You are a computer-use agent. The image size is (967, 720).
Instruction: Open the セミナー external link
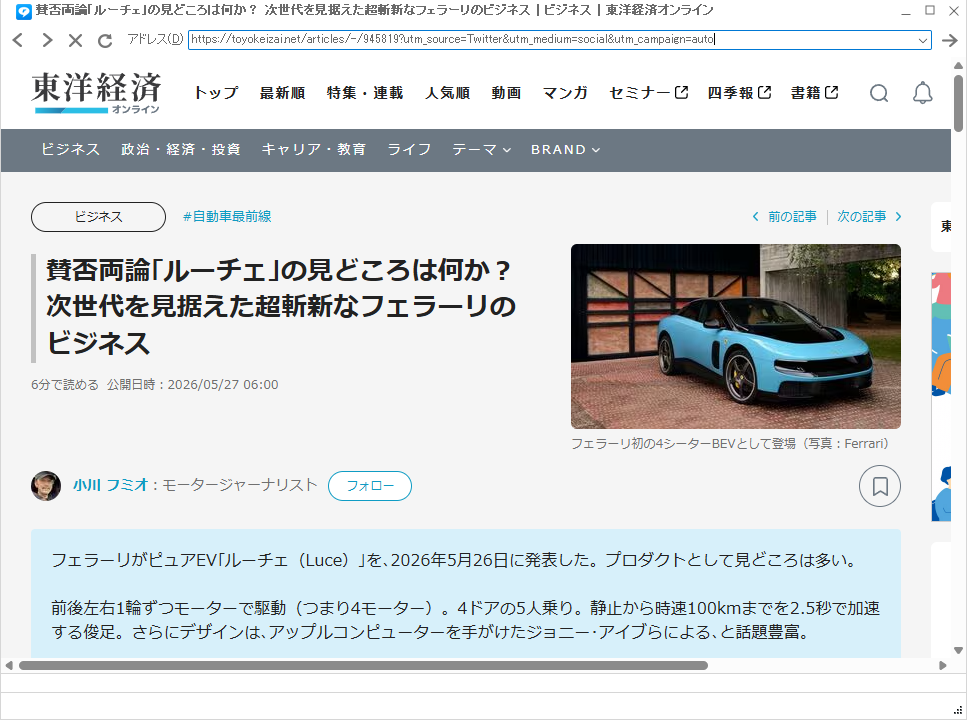(648, 93)
